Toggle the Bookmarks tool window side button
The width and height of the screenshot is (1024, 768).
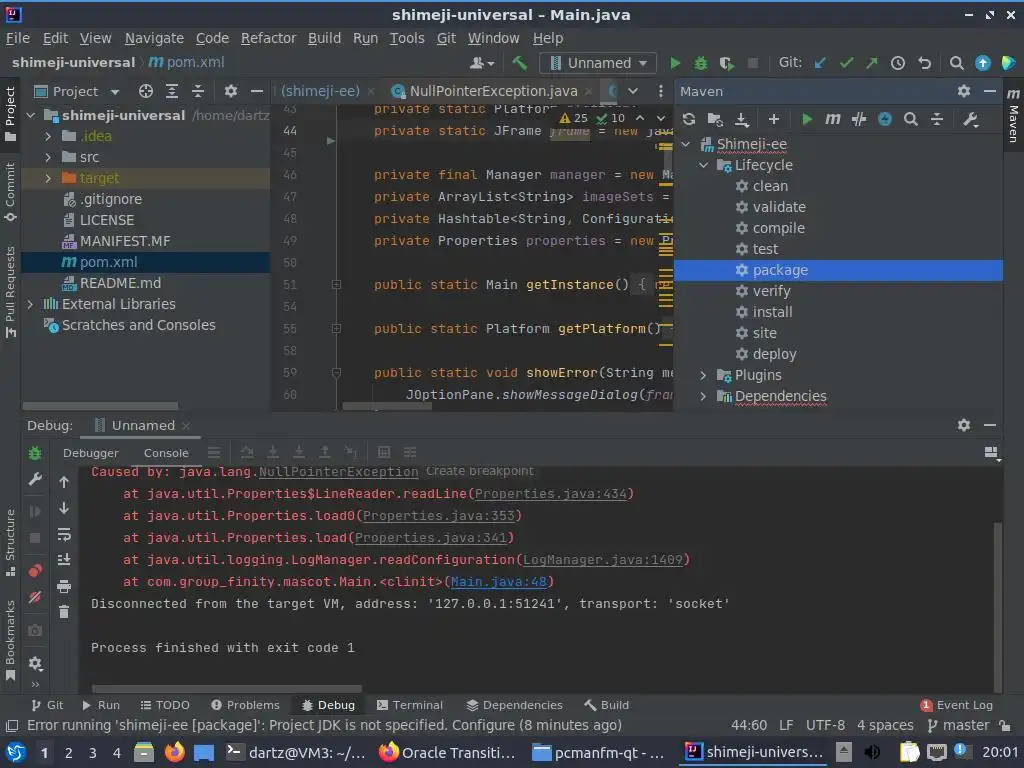[x=10, y=640]
